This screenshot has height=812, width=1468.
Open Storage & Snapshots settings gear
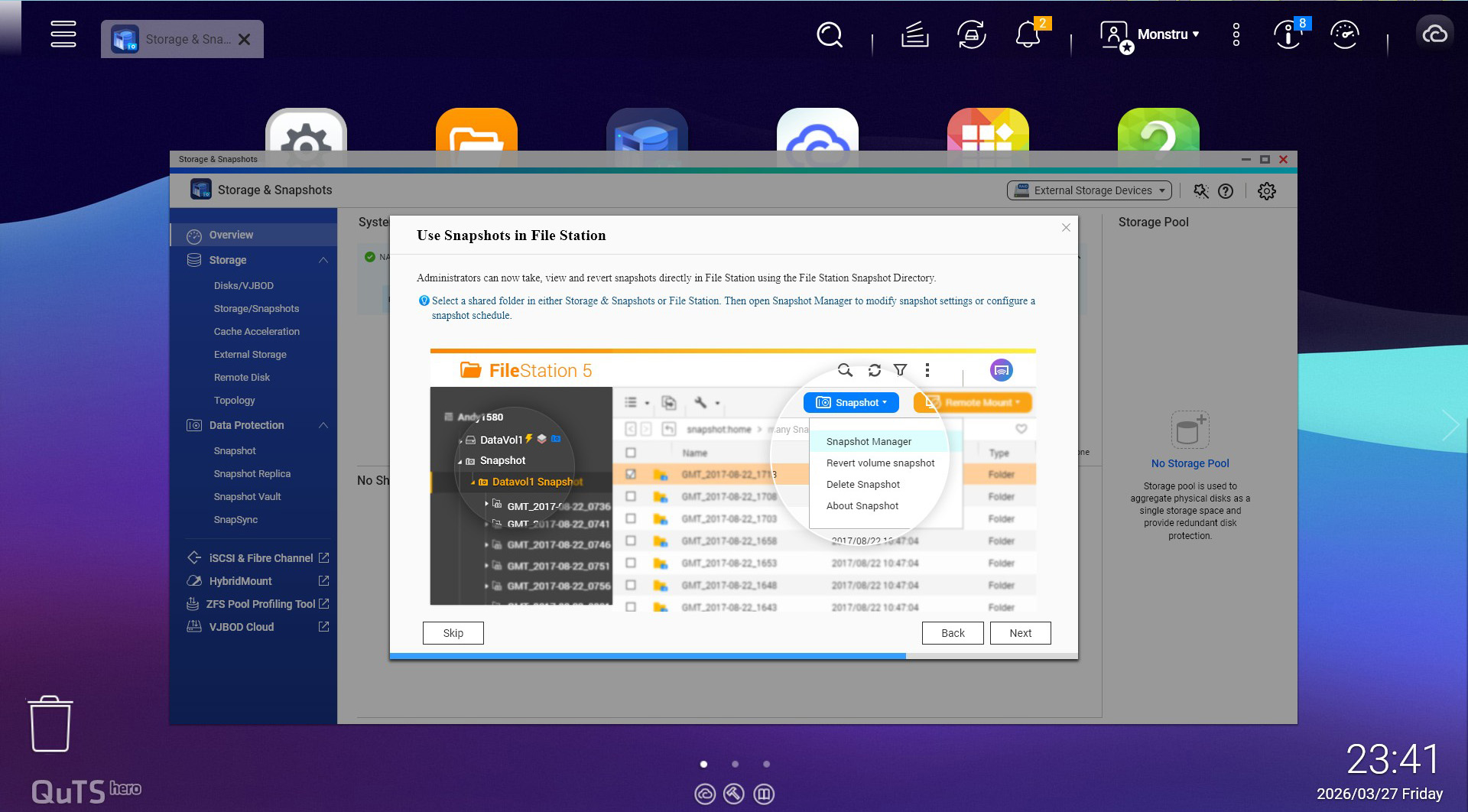(1266, 191)
